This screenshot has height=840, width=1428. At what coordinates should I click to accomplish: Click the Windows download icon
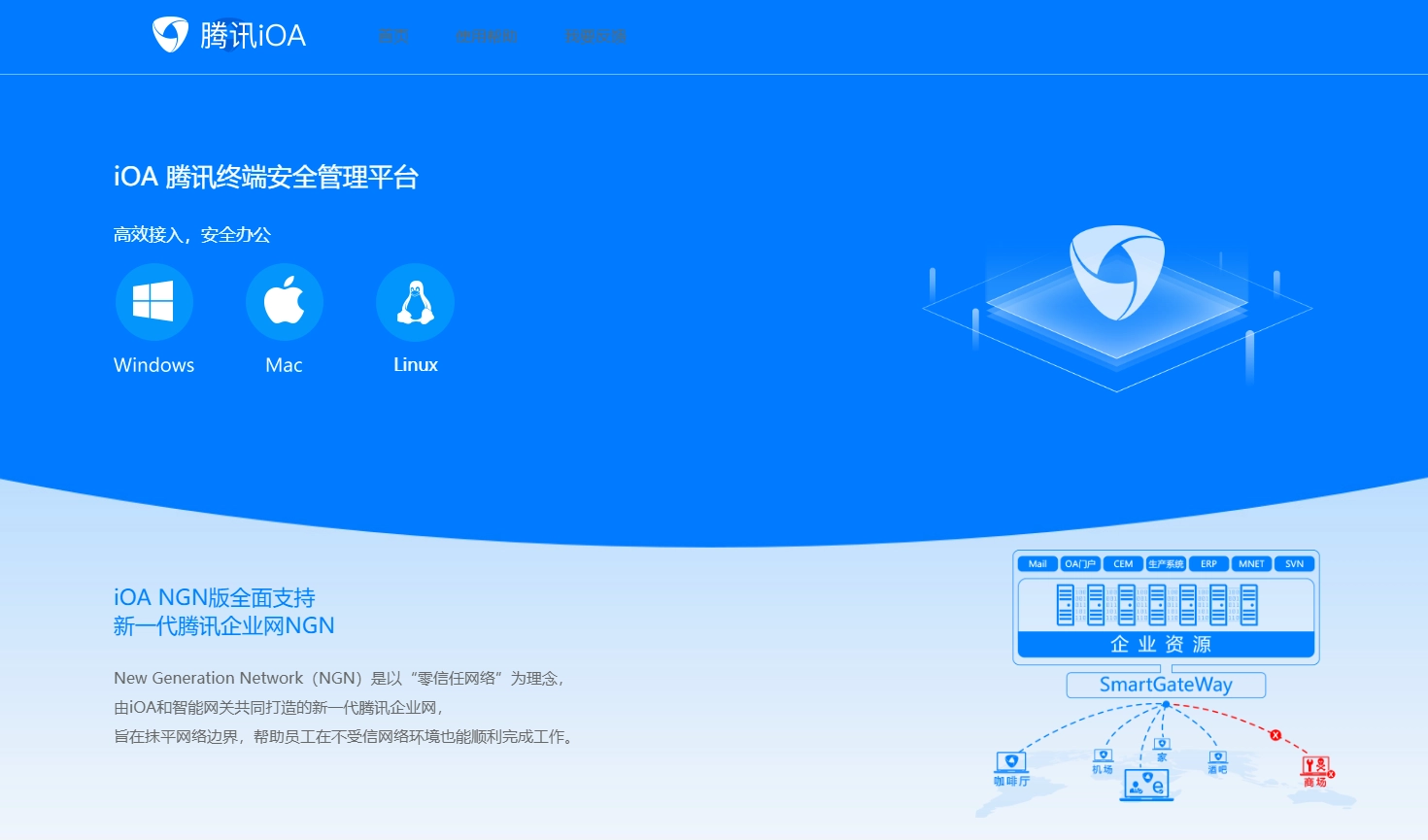(x=153, y=302)
